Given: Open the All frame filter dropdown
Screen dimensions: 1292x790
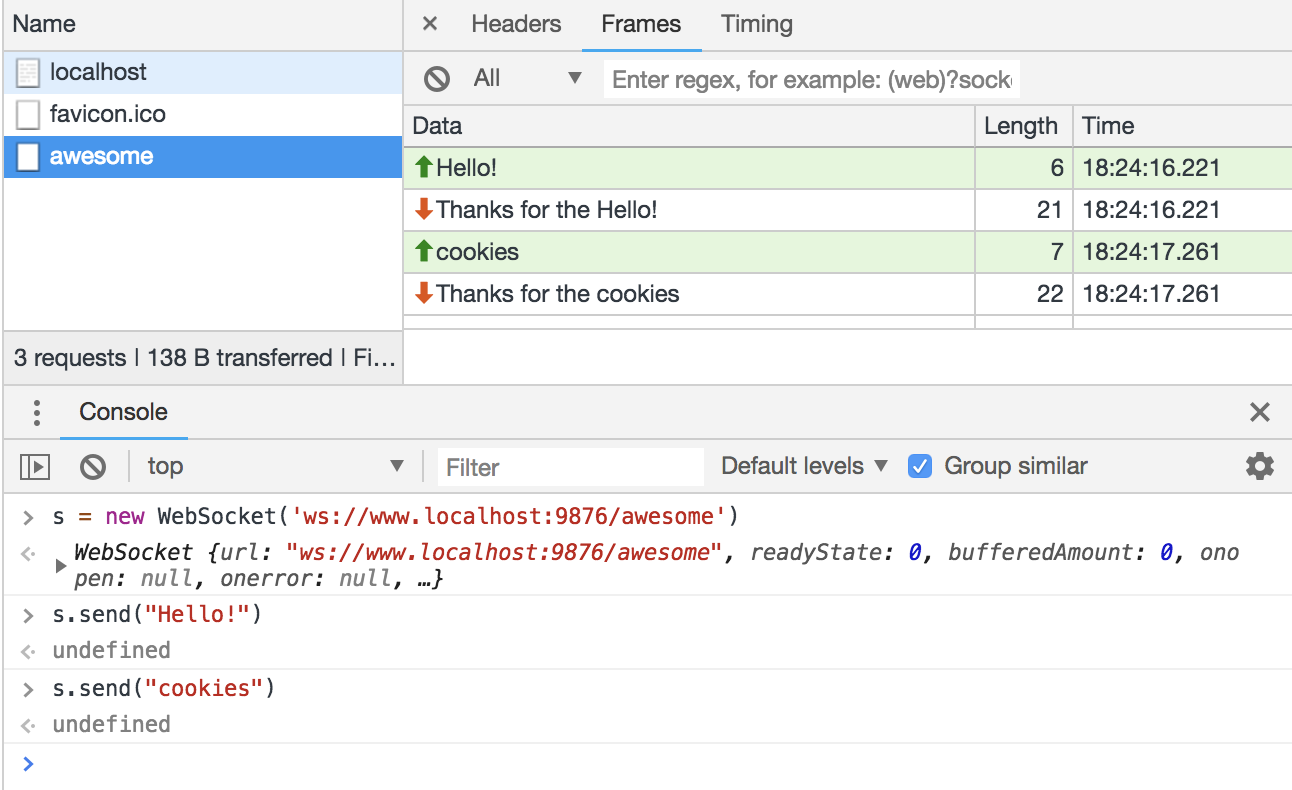Looking at the screenshot, I should (x=528, y=78).
